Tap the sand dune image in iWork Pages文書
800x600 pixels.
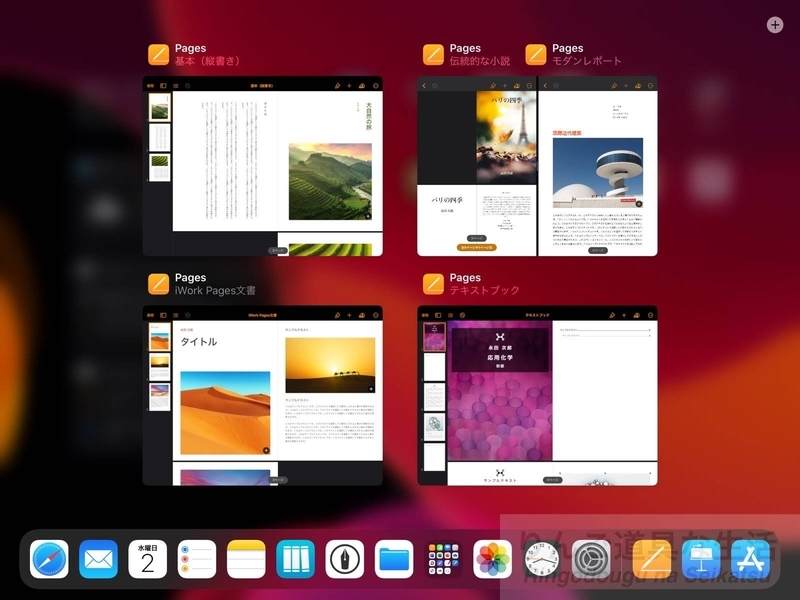tap(226, 413)
